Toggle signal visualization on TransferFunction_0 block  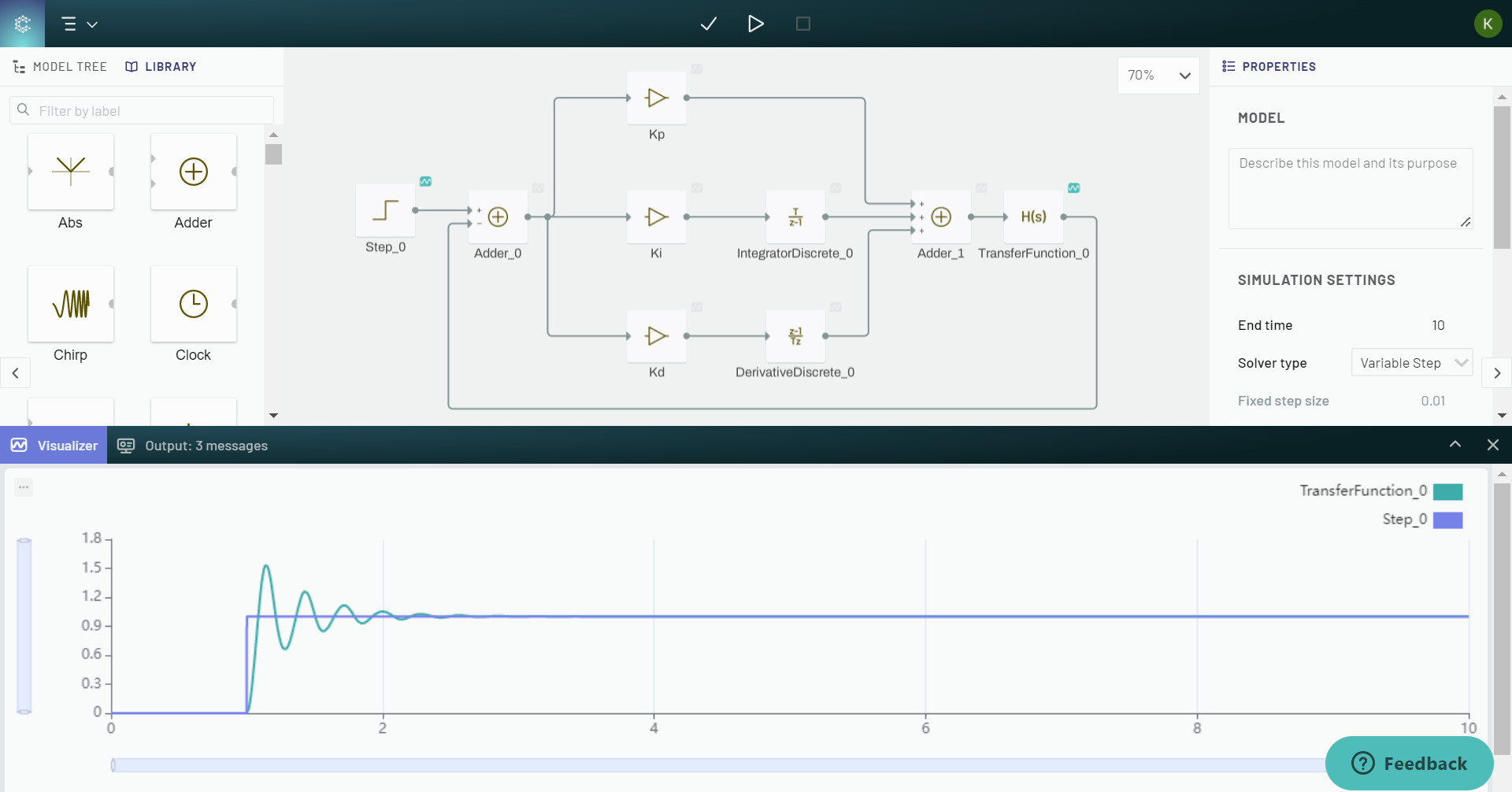point(1073,188)
